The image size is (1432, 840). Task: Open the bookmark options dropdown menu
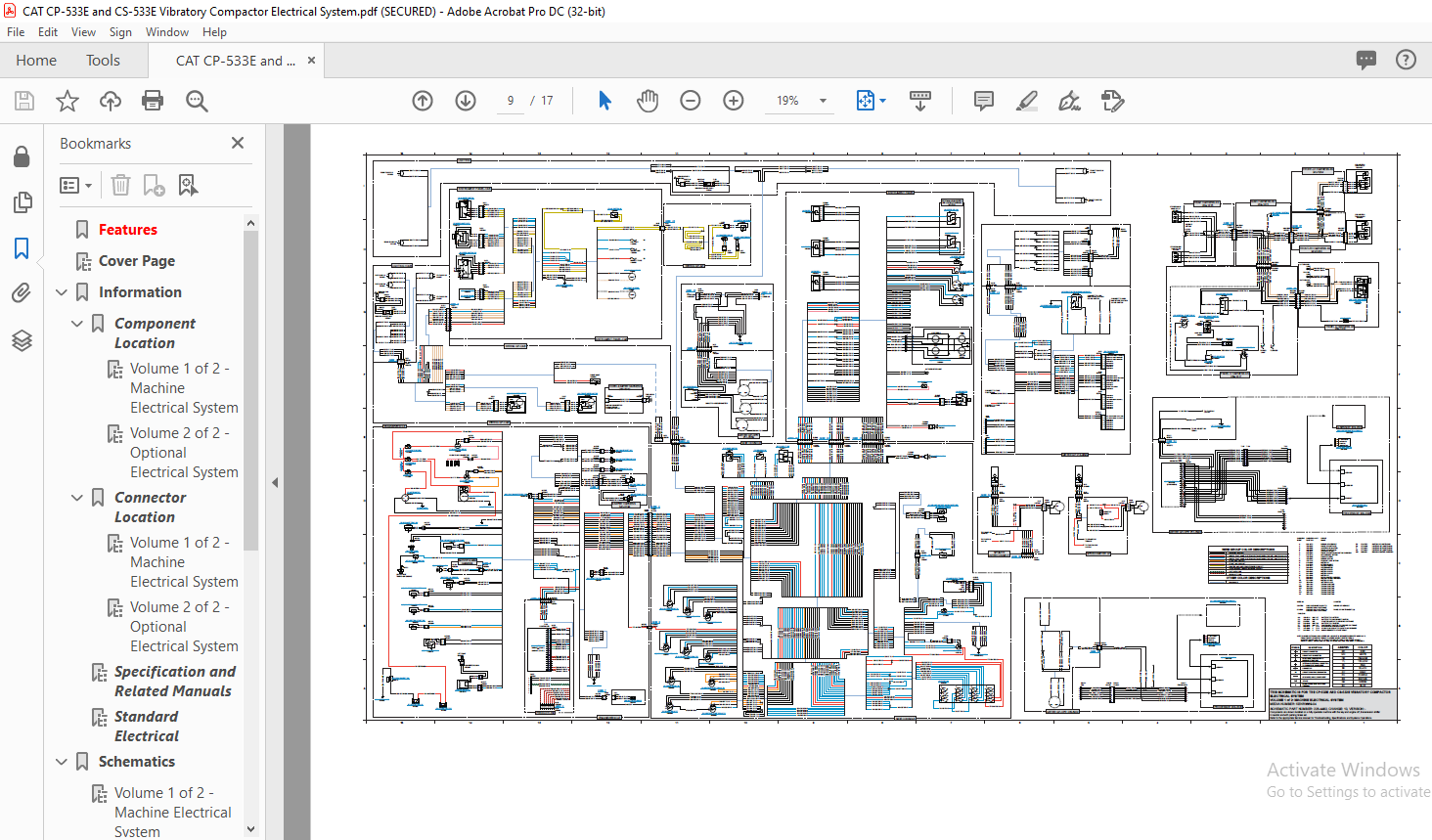coord(75,185)
